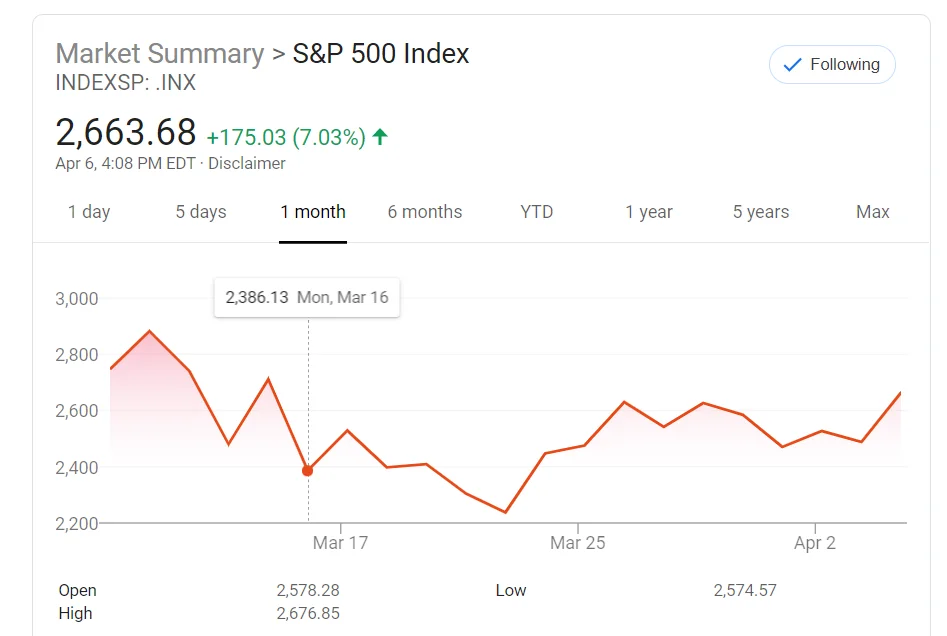Click the 2,663.68 index price
This screenshot has width=947, height=636.
coord(126,132)
